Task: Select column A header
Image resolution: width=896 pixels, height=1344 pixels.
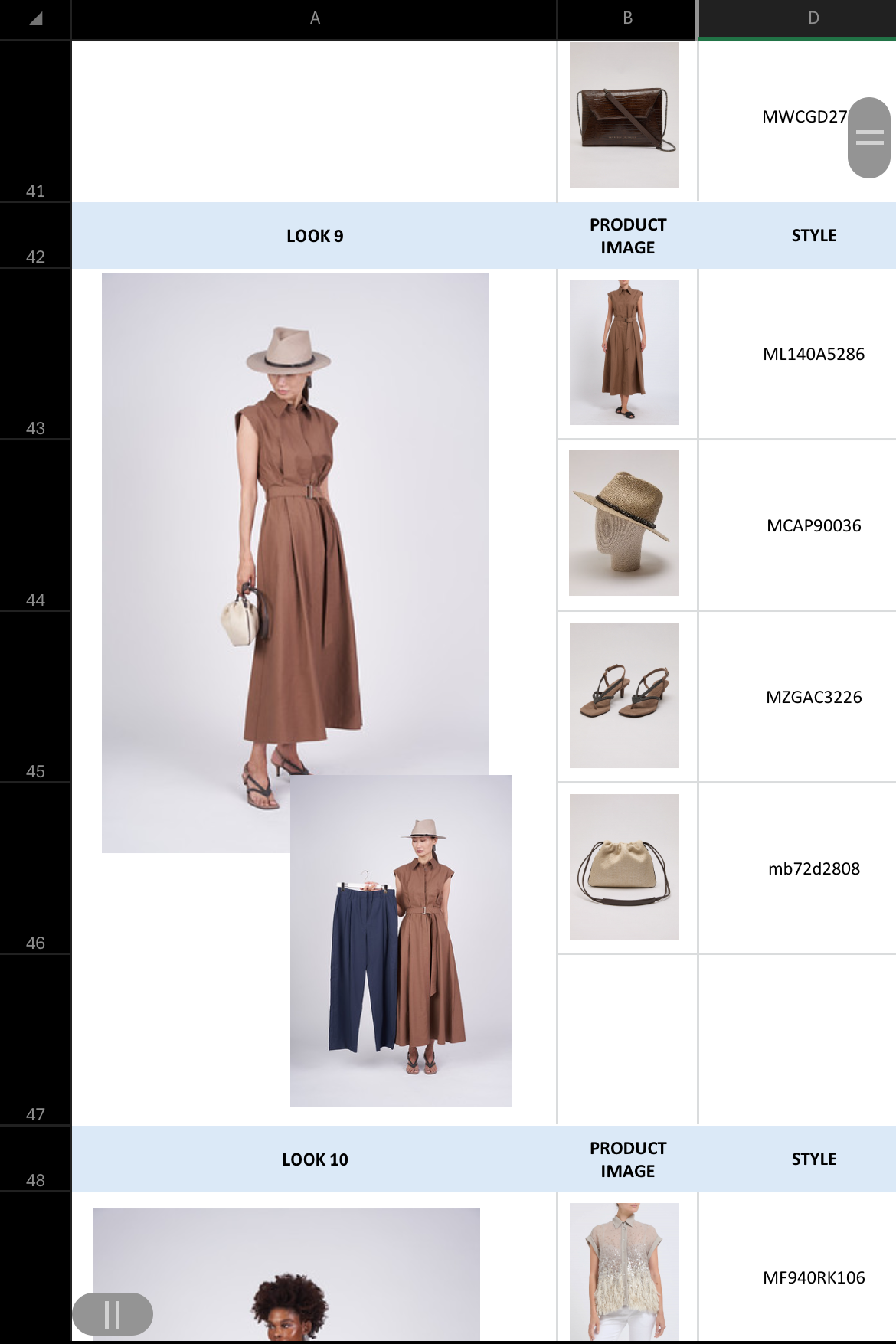Action: tap(314, 18)
